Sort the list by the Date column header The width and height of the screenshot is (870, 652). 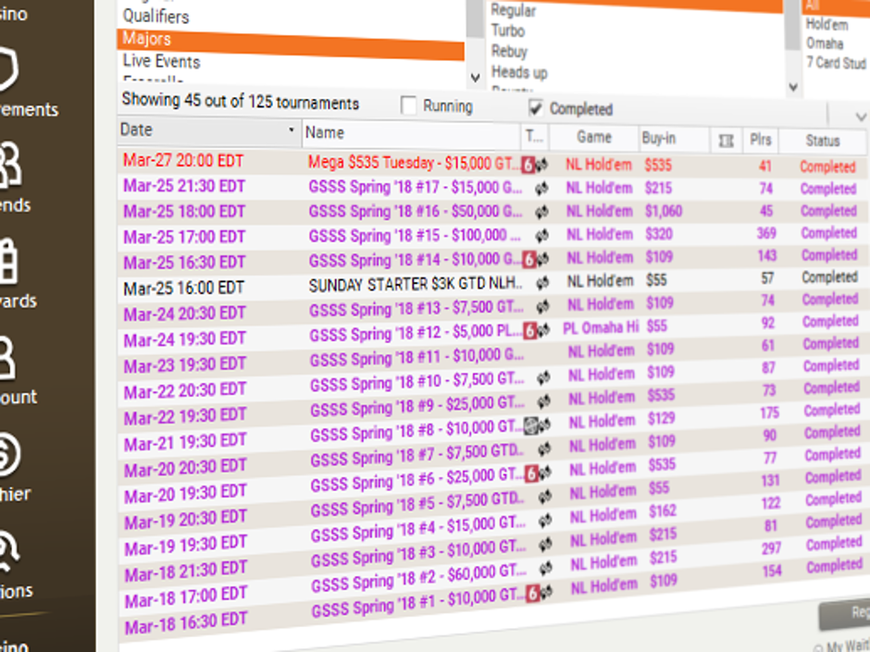[209, 131]
